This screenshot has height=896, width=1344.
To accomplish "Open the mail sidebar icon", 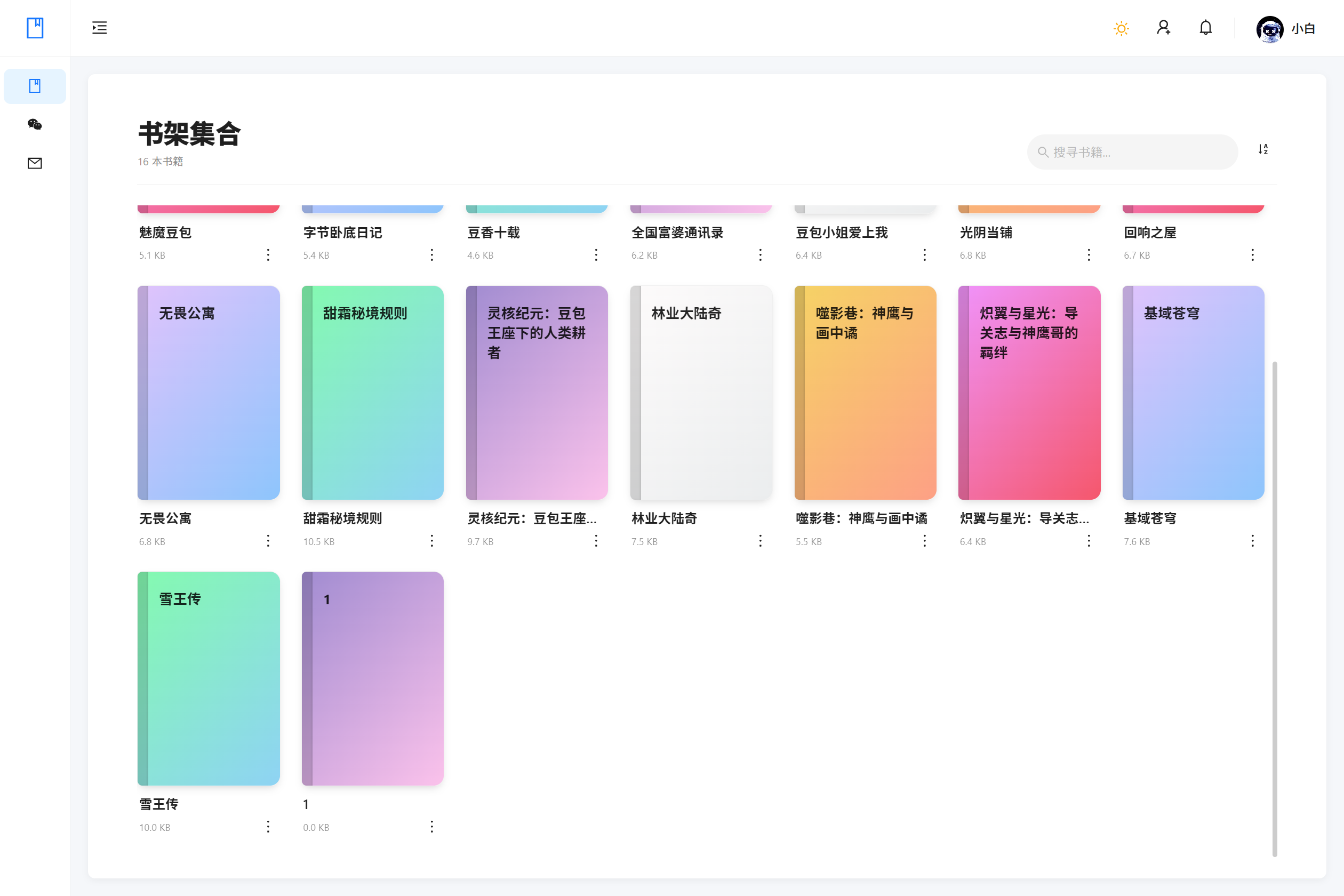I will pos(35,163).
